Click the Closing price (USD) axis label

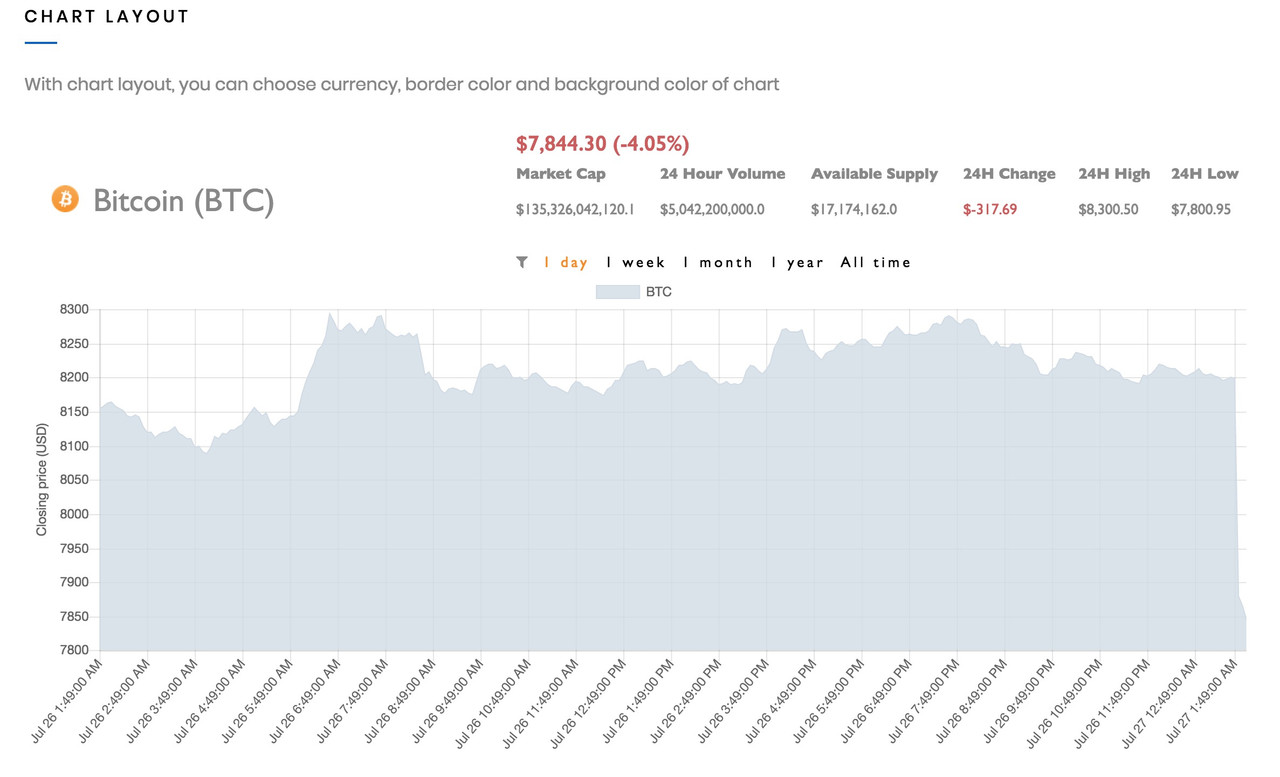click(42, 480)
